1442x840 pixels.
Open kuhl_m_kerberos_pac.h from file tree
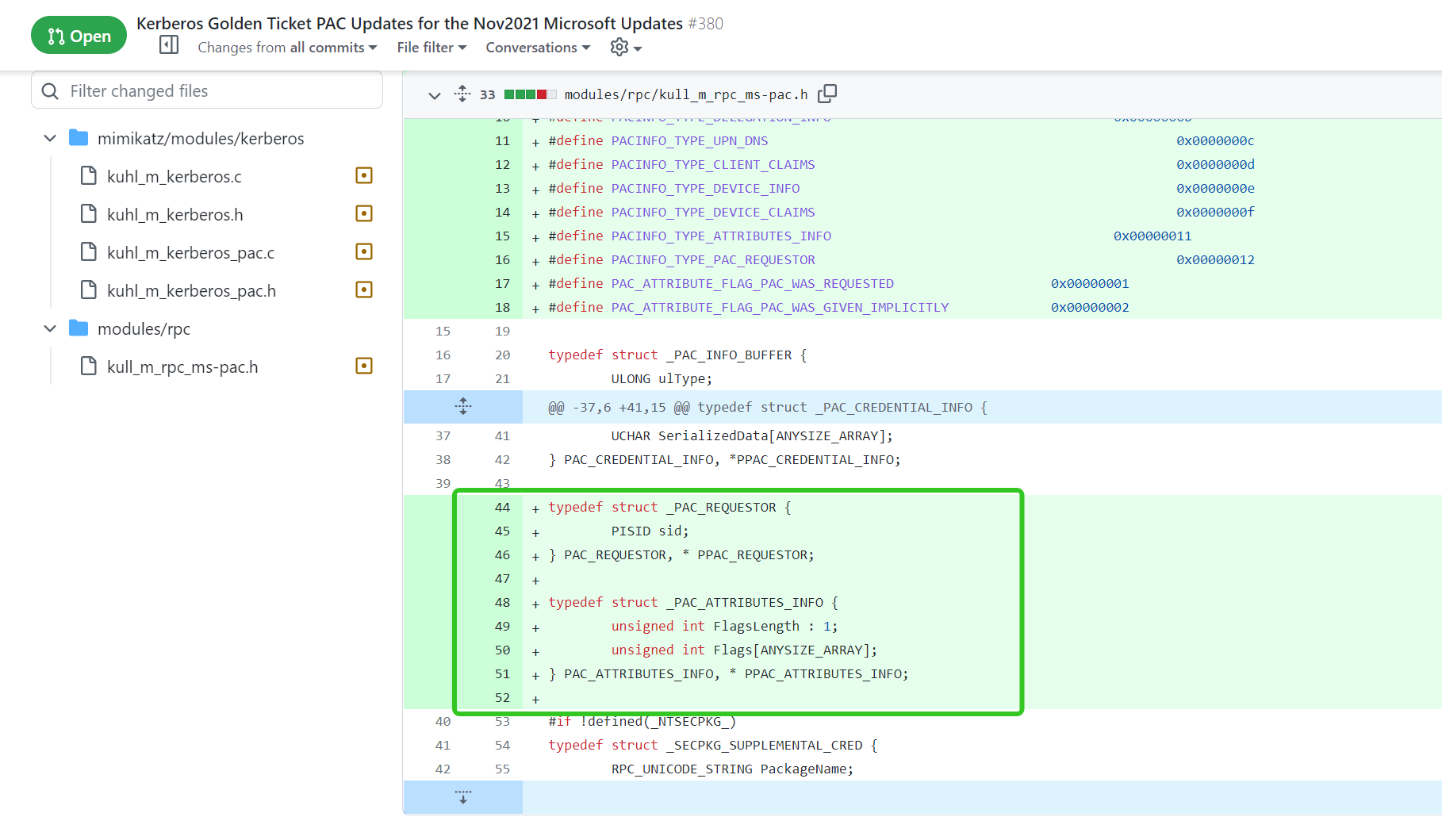click(x=191, y=291)
